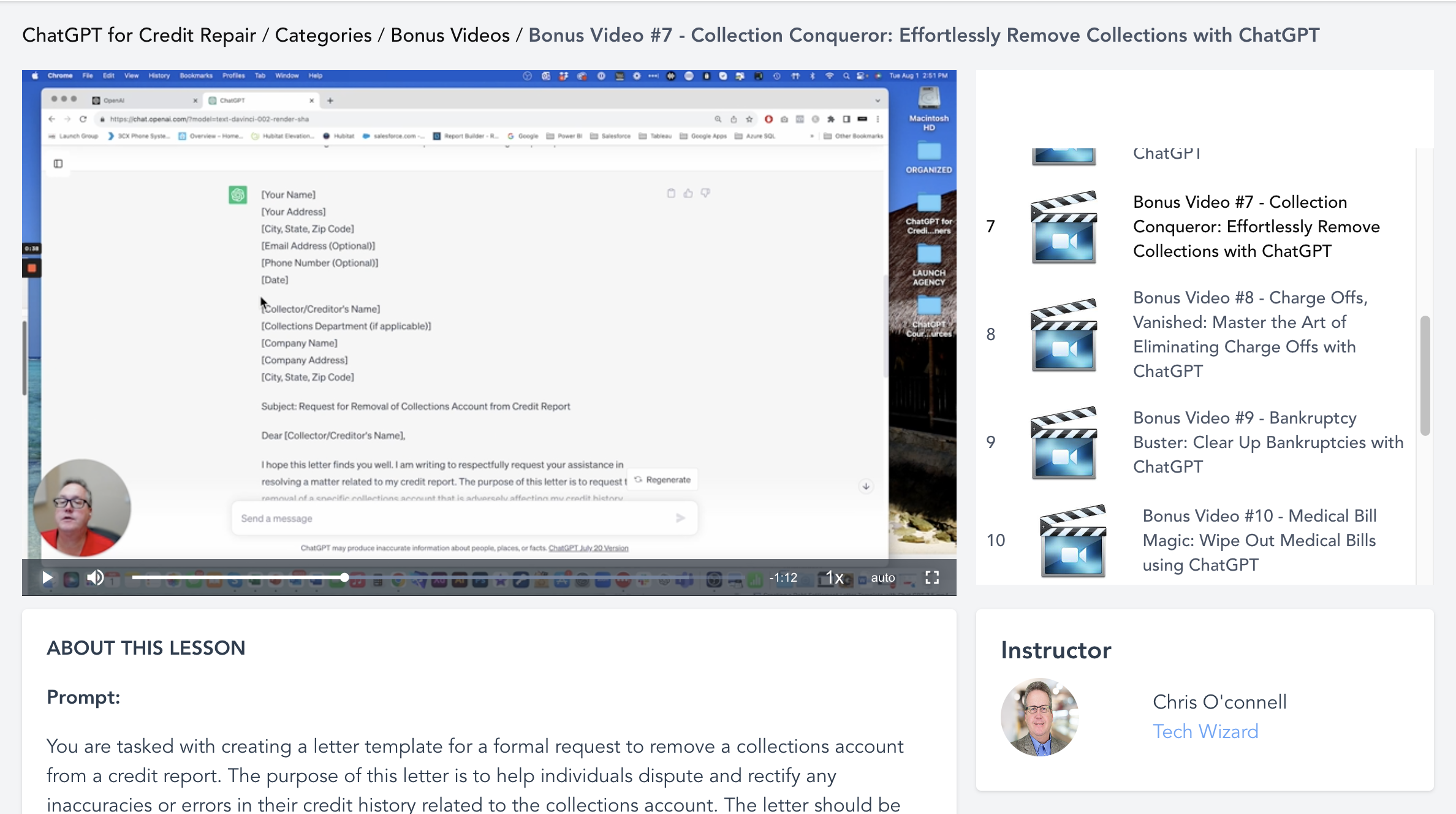Open ChatGPT for Credit Repair breadcrumb
The height and width of the screenshot is (814, 1456).
[139, 35]
